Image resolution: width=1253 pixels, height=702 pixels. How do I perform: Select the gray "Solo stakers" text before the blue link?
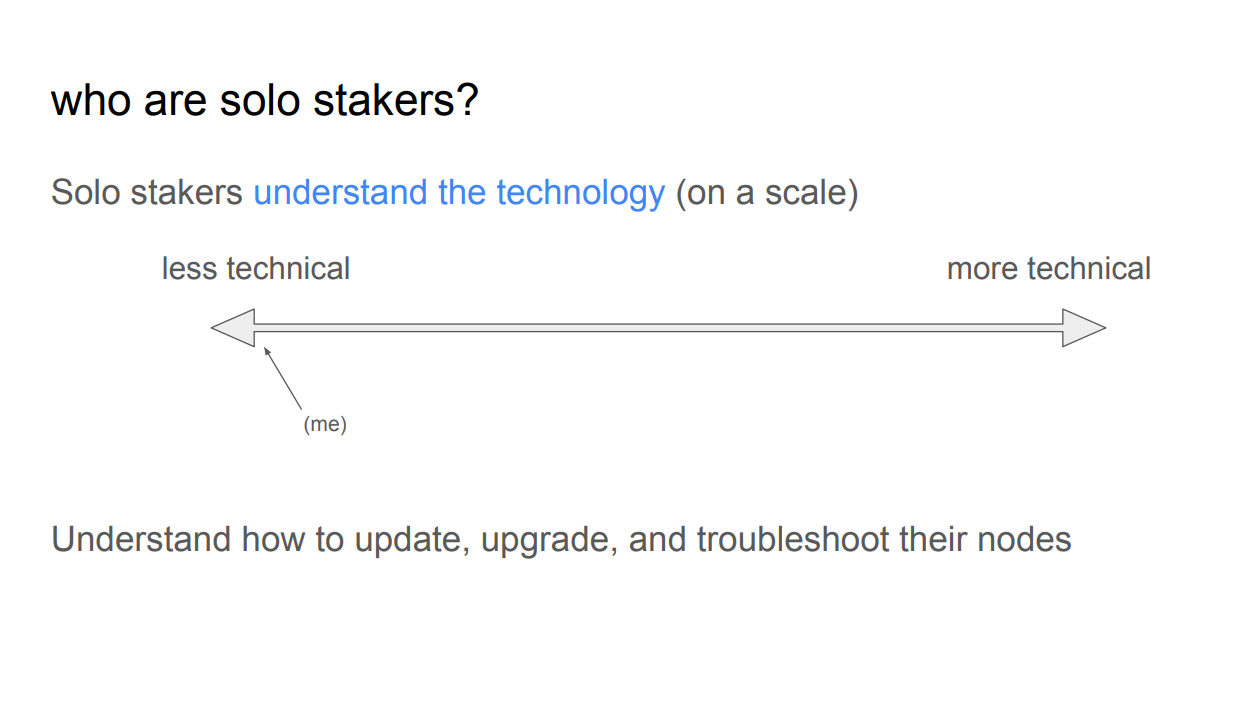[x=147, y=192]
